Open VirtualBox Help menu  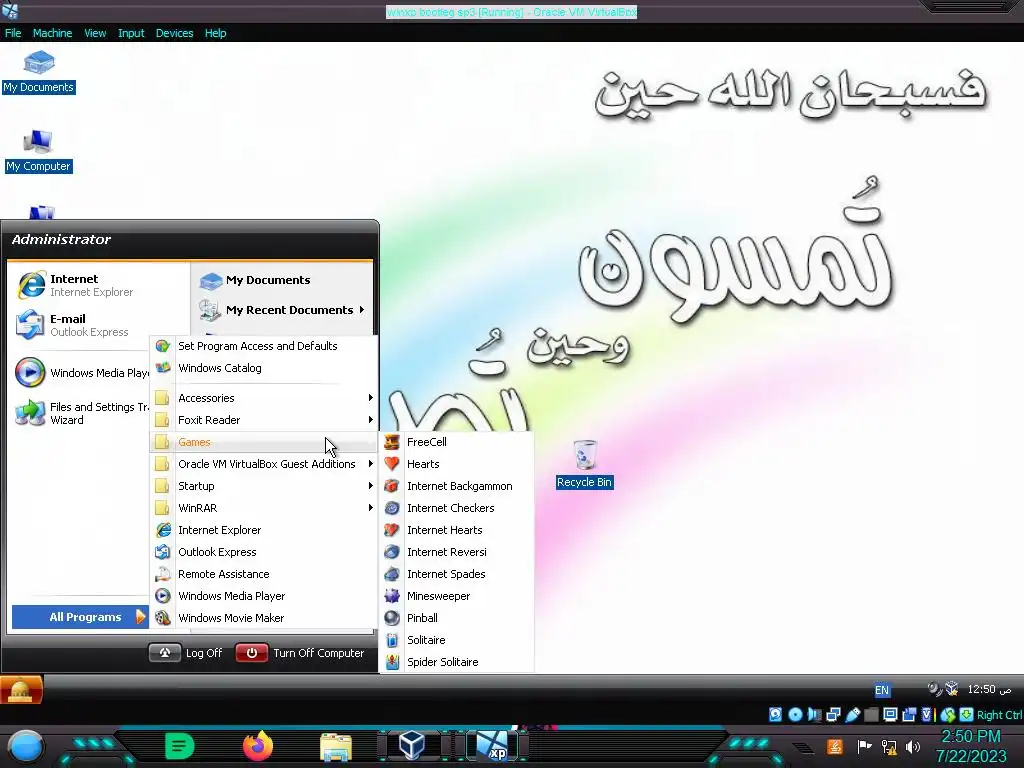click(x=216, y=33)
